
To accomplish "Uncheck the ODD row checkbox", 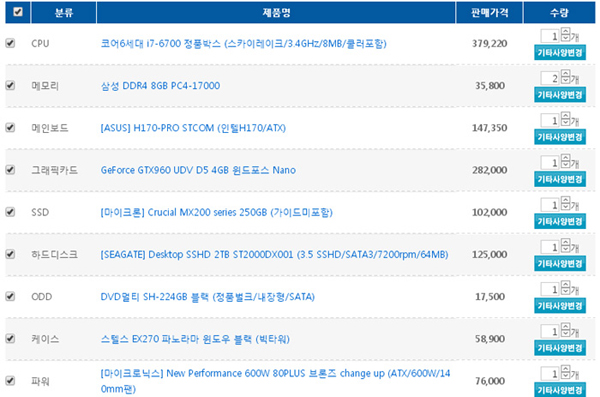I will (10, 296).
